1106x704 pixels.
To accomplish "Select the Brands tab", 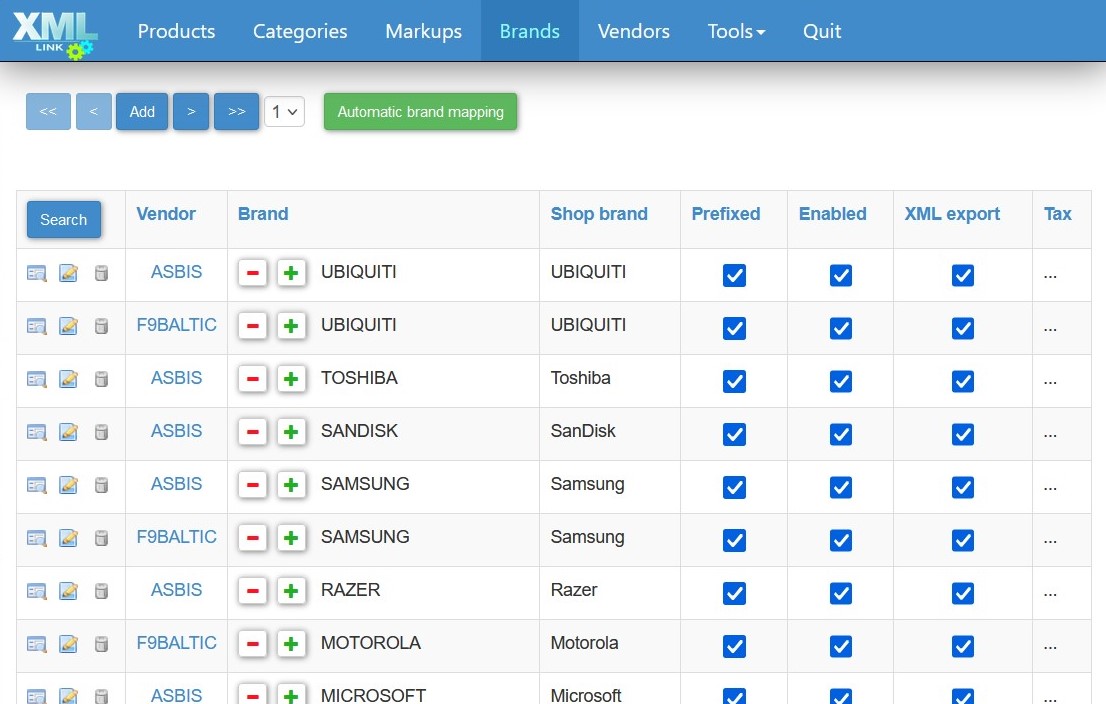I will [x=530, y=31].
